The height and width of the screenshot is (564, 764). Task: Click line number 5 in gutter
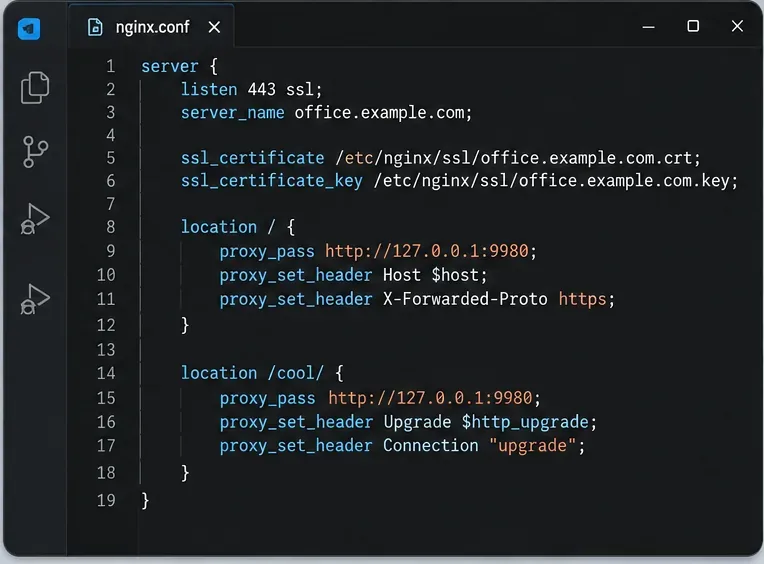click(x=111, y=158)
